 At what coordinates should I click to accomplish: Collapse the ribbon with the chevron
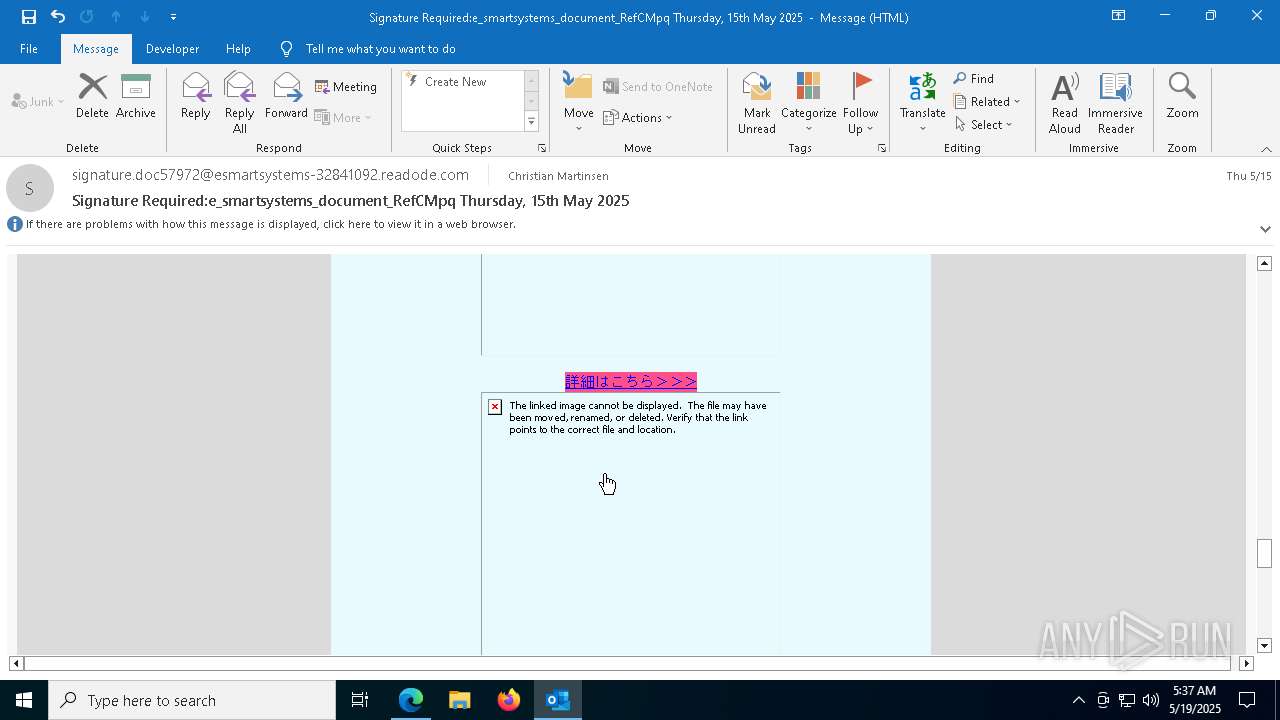1266,149
